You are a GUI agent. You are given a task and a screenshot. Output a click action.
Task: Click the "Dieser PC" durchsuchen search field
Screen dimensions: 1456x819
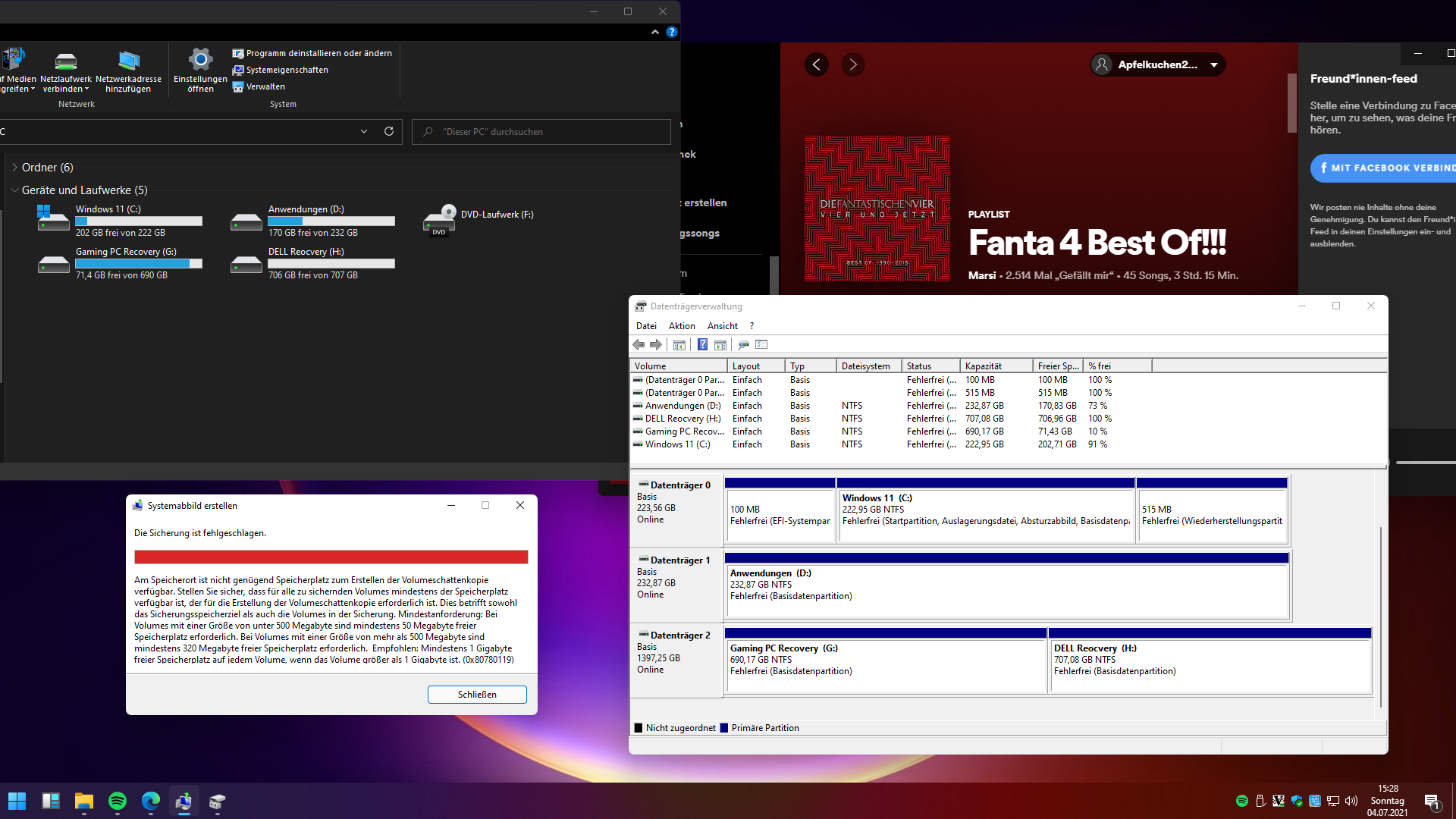tap(541, 131)
